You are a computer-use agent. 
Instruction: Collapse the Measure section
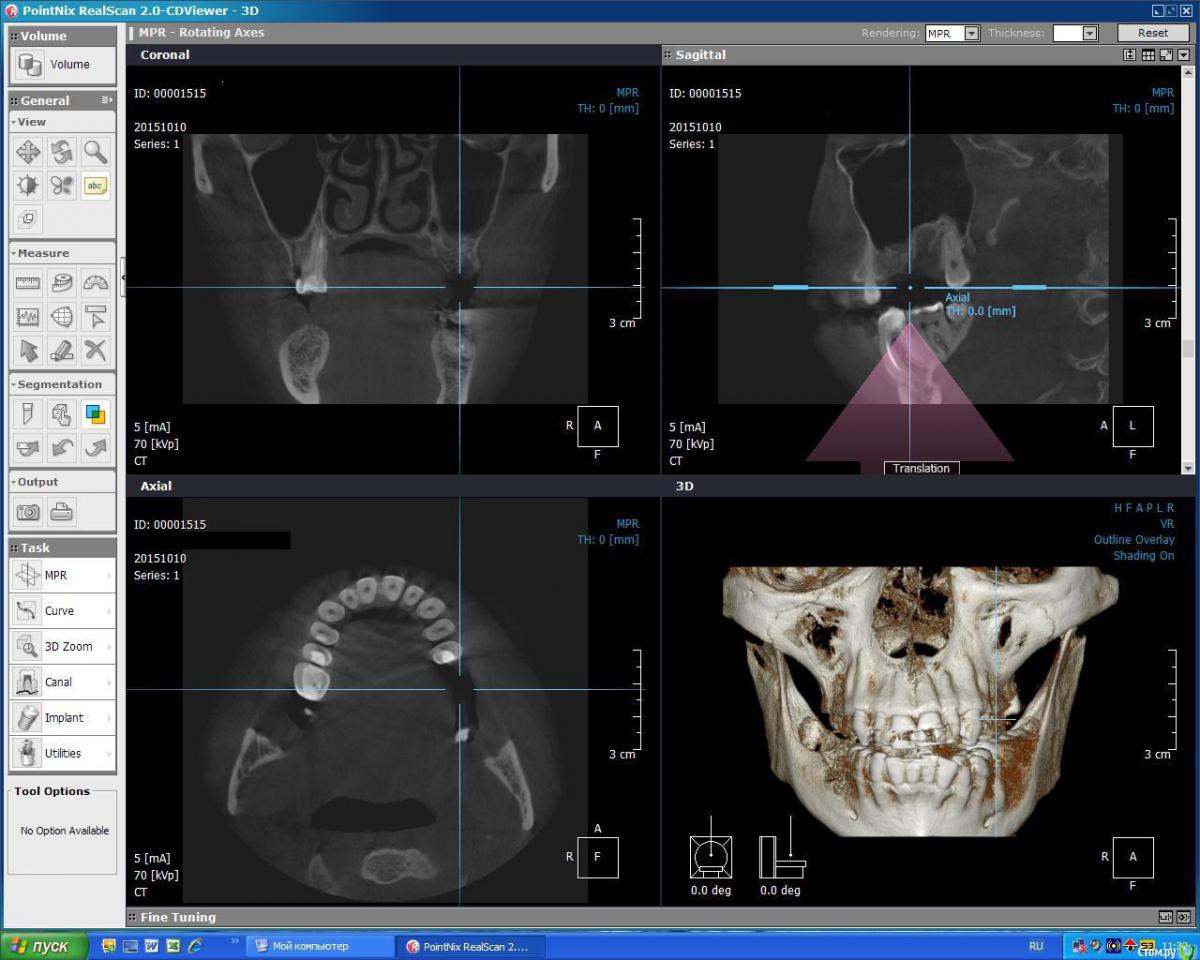tap(14, 254)
